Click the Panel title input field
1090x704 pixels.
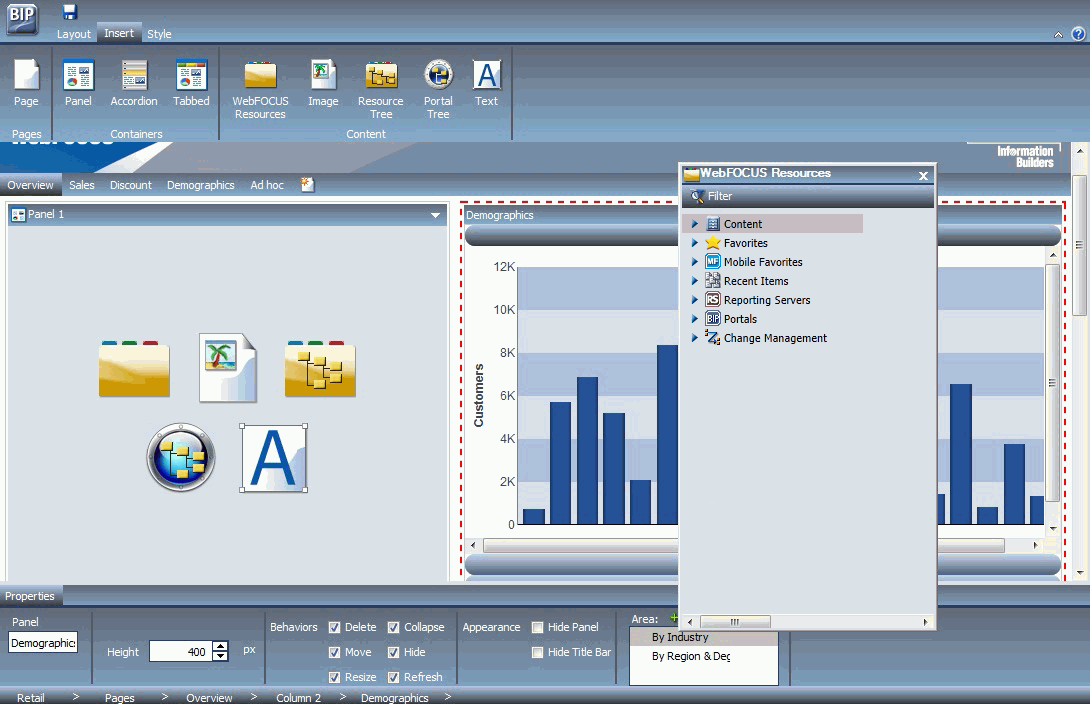coord(43,643)
